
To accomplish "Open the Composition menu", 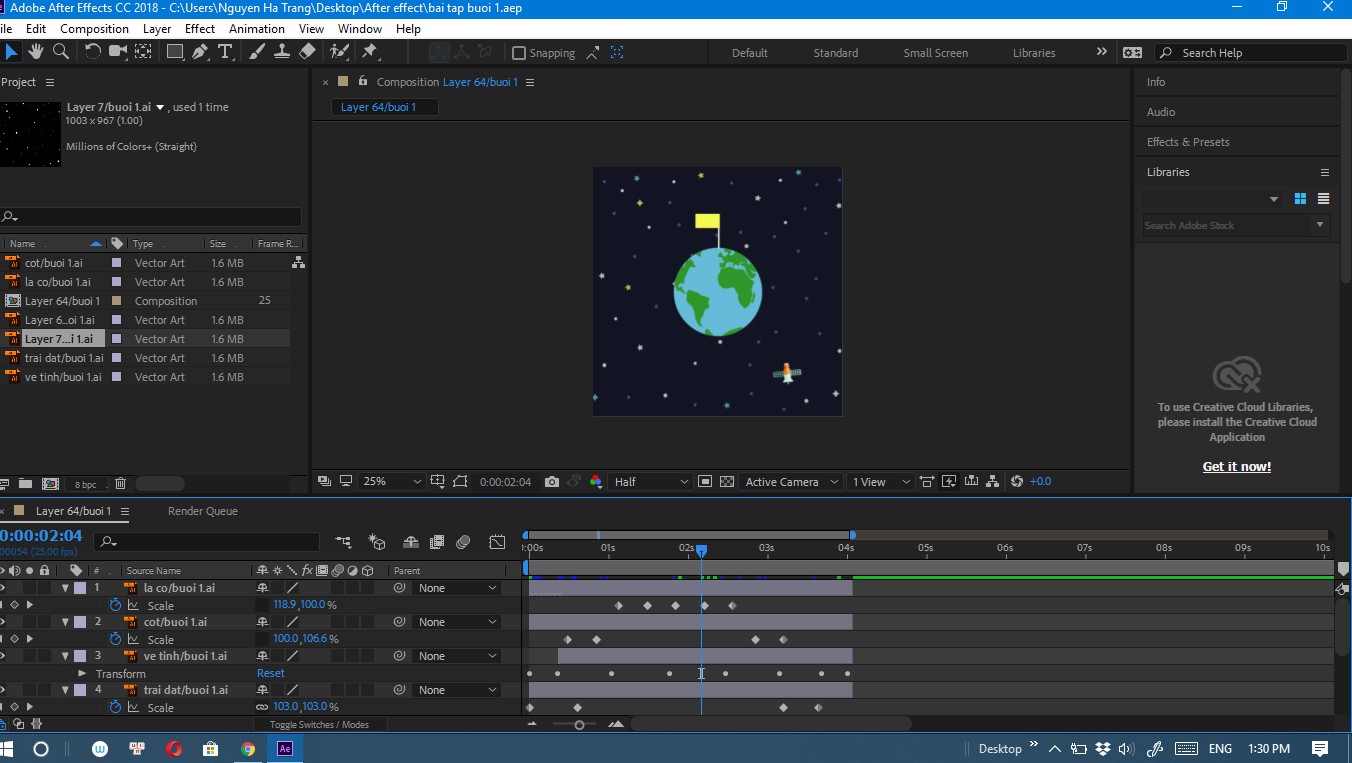I will click(x=94, y=29).
